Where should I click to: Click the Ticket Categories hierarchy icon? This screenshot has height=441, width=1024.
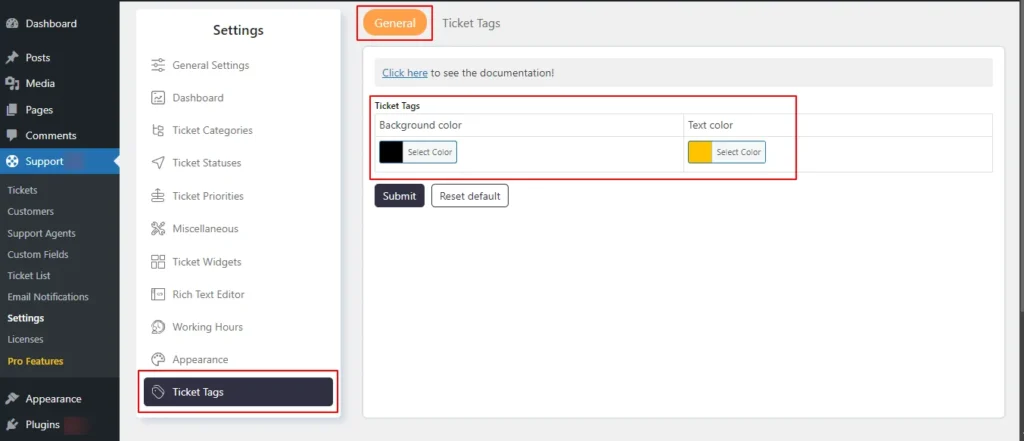[x=157, y=130]
